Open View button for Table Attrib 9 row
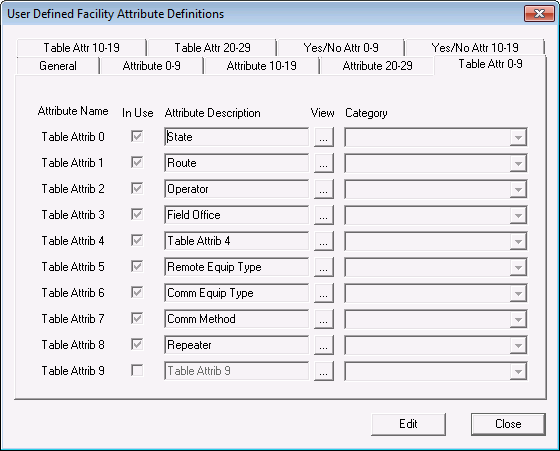 point(324,371)
